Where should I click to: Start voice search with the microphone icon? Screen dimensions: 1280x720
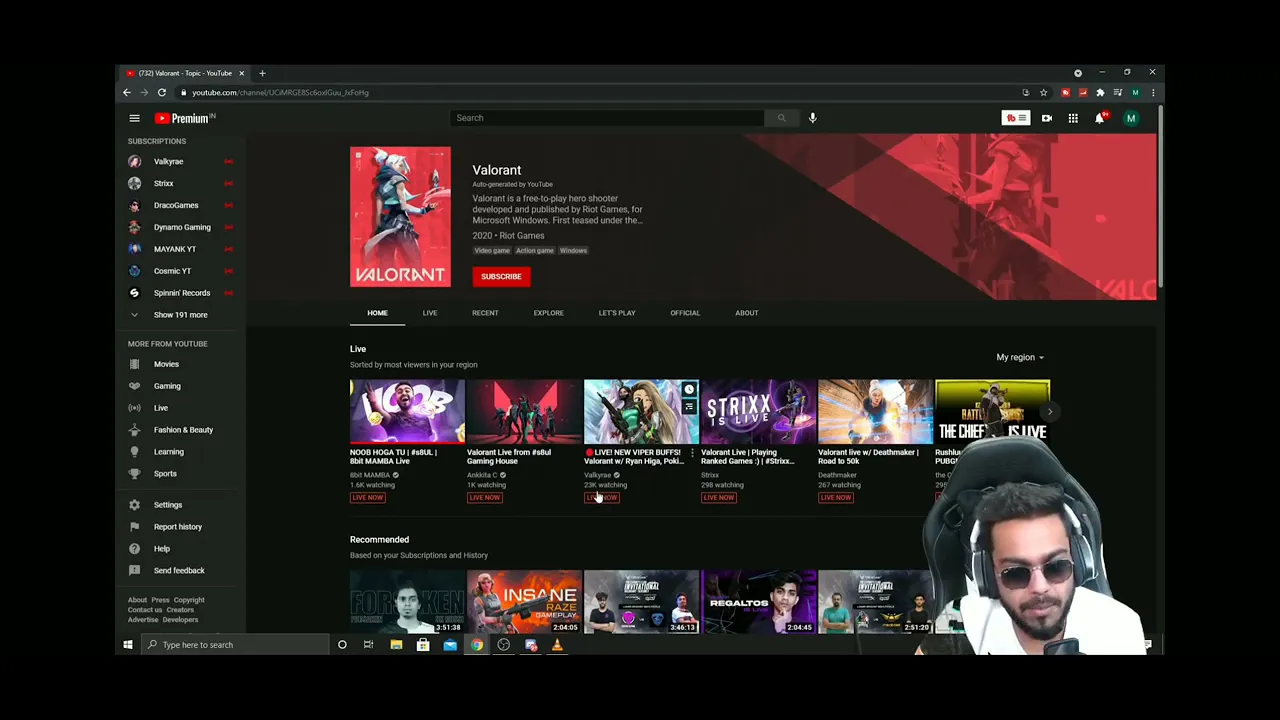pos(812,118)
